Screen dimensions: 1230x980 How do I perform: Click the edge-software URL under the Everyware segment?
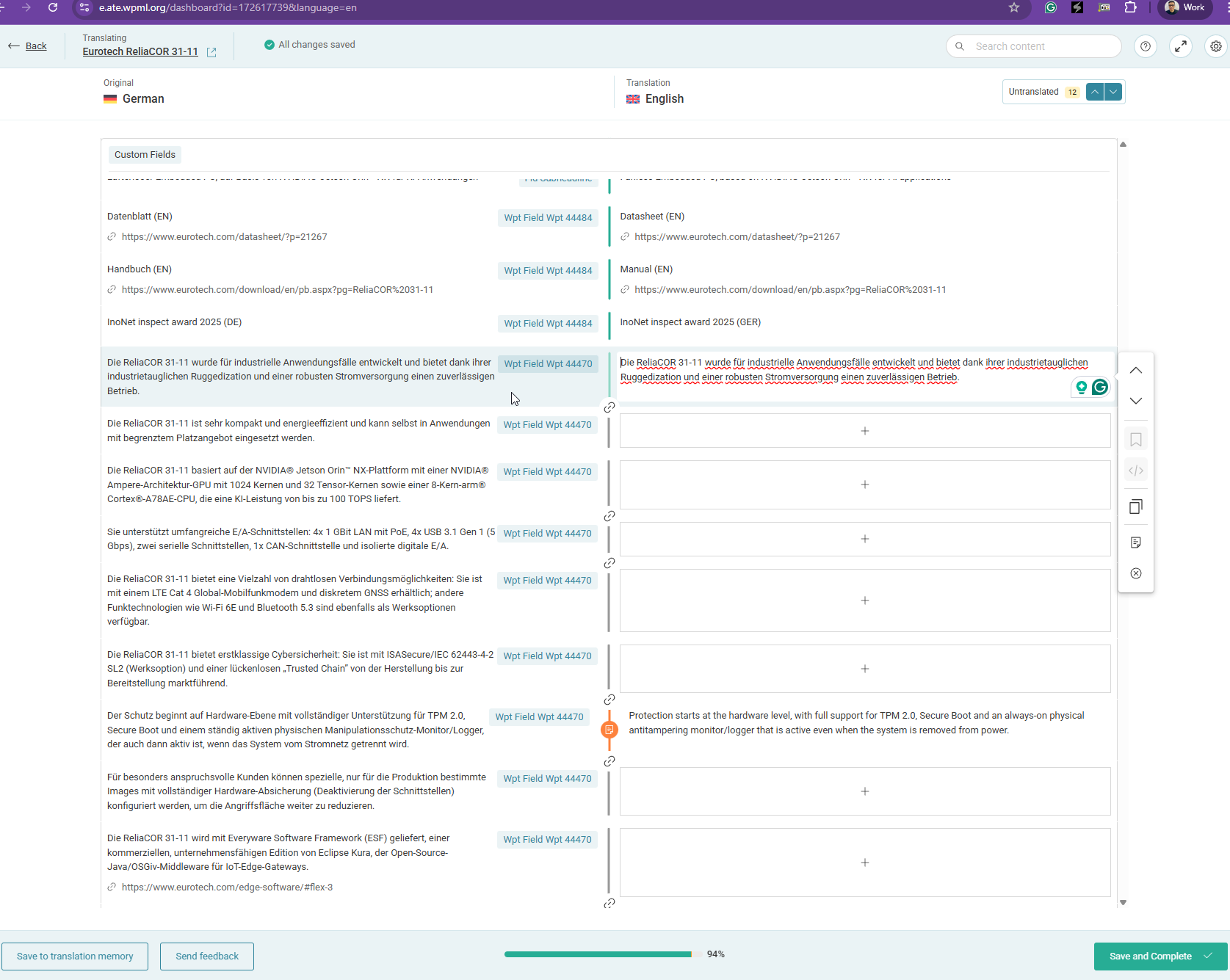coord(227,888)
